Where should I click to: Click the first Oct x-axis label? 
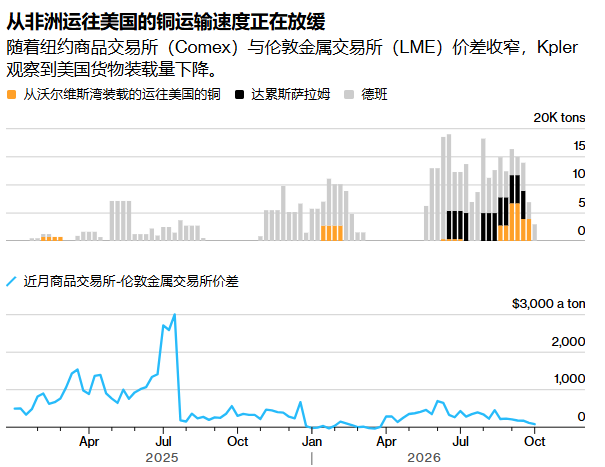tap(238, 441)
